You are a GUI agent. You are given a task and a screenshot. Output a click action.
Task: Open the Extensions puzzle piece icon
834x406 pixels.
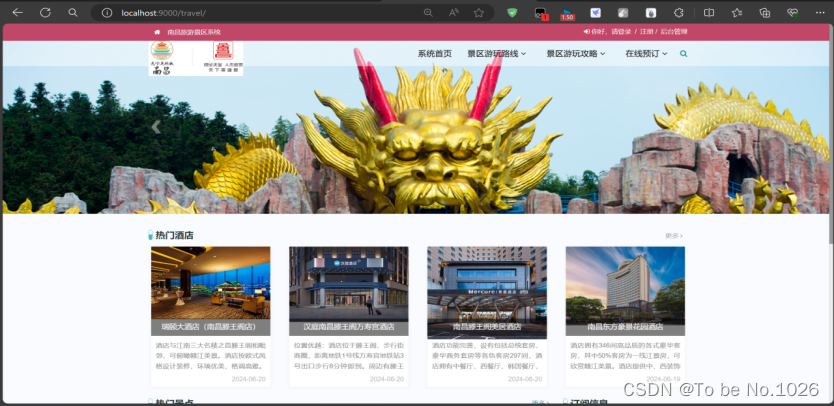(678, 13)
